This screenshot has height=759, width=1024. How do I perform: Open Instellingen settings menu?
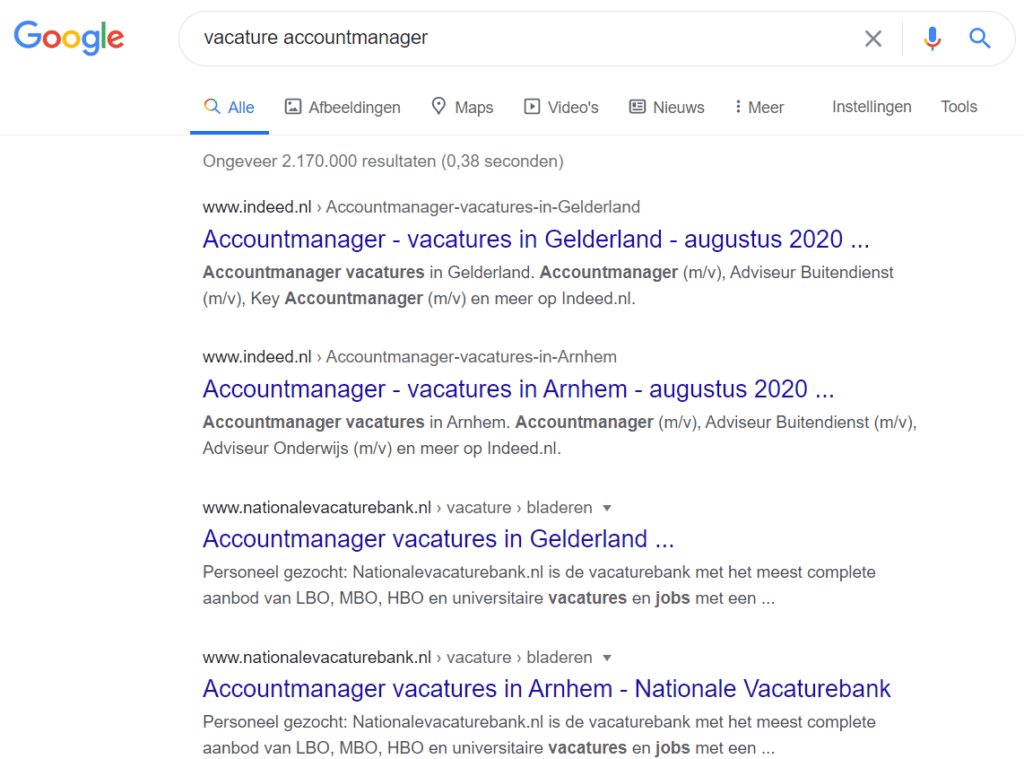[871, 106]
